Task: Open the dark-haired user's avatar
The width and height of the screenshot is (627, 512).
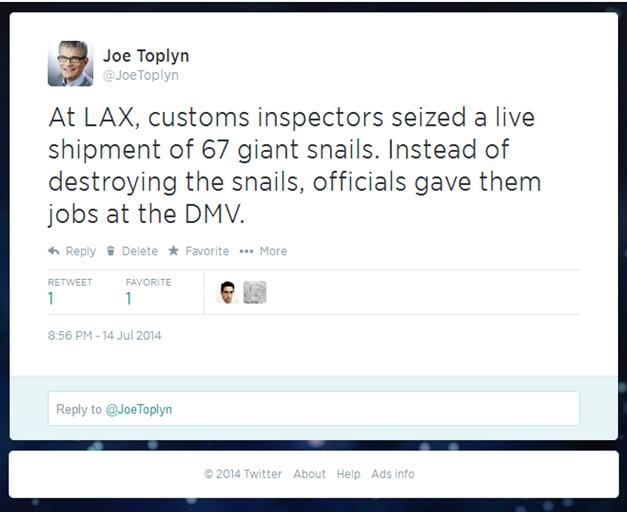Action: click(x=228, y=292)
